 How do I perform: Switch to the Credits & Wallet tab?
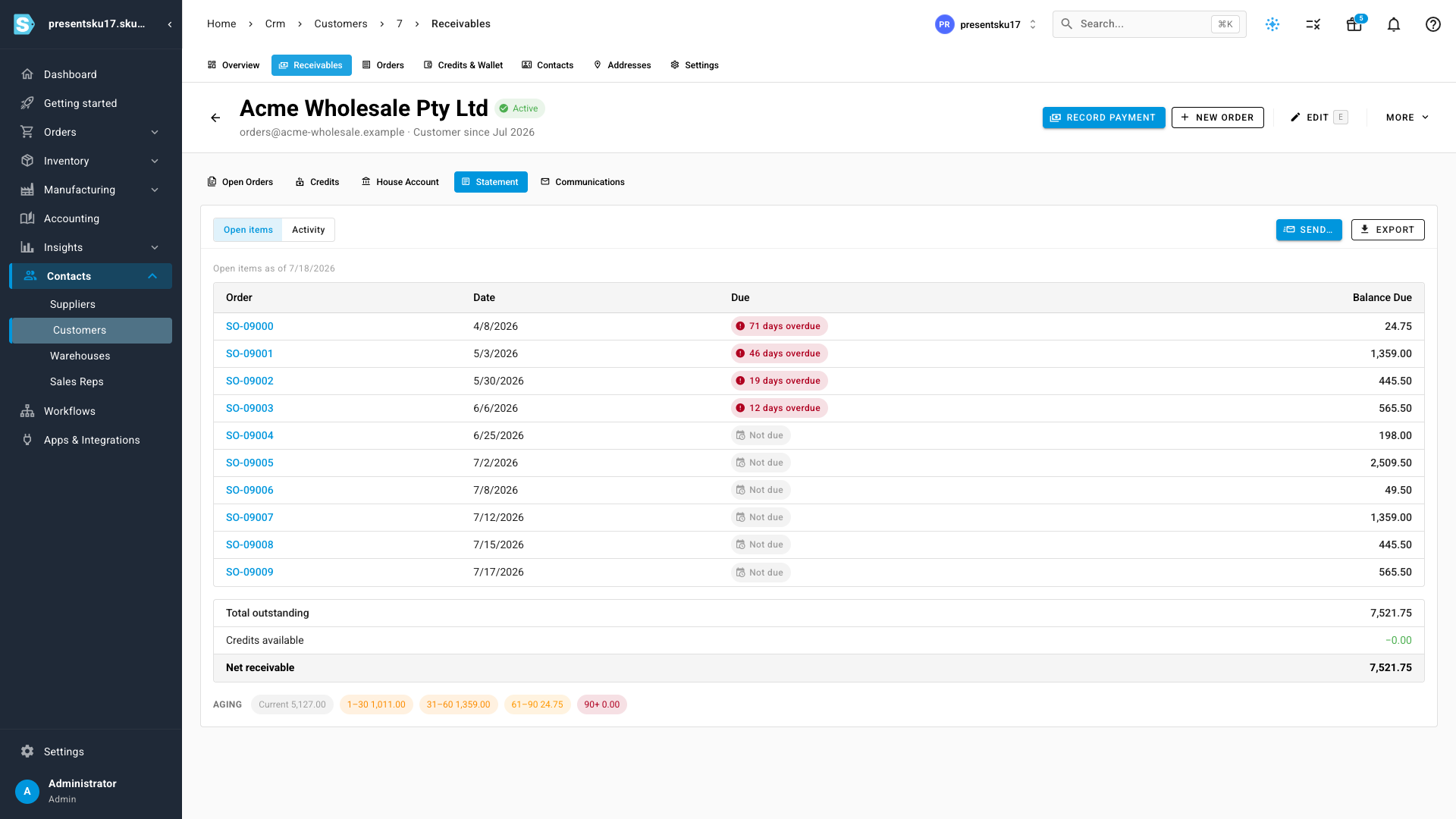click(x=463, y=65)
